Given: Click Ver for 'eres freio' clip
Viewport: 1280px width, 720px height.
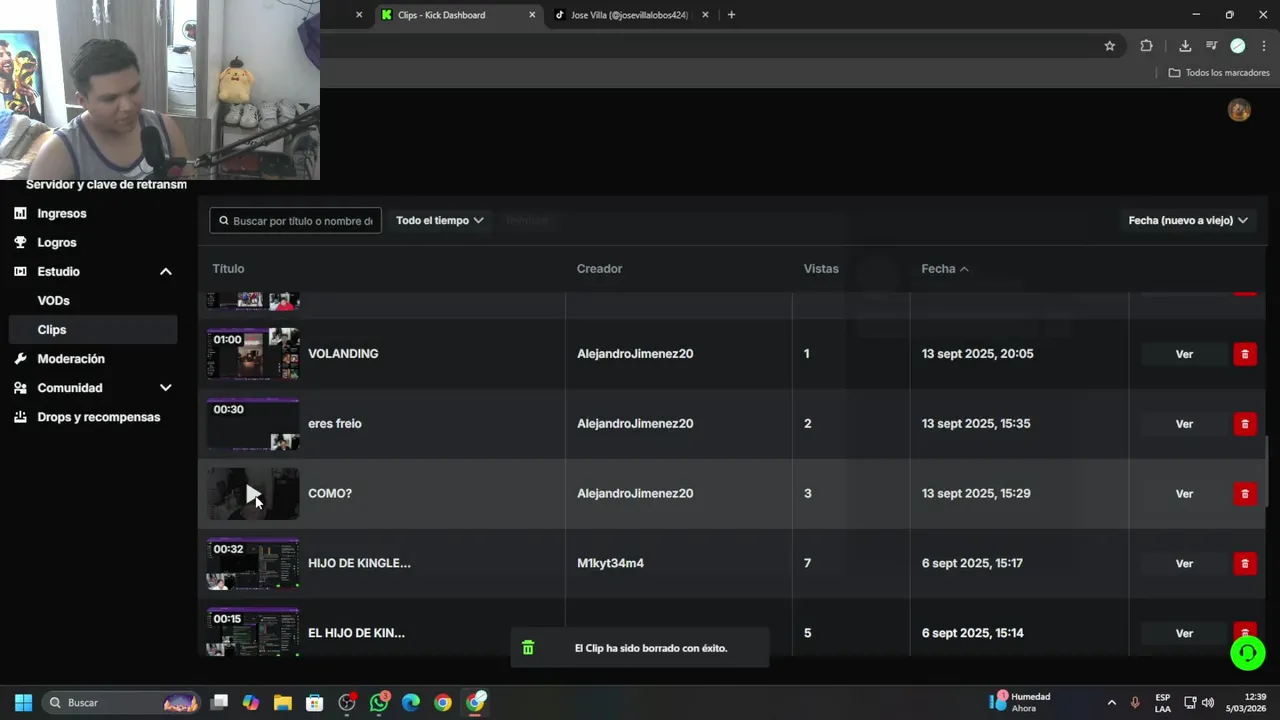Looking at the screenshot, I should pyautogui.click(x=1184, y=424).
